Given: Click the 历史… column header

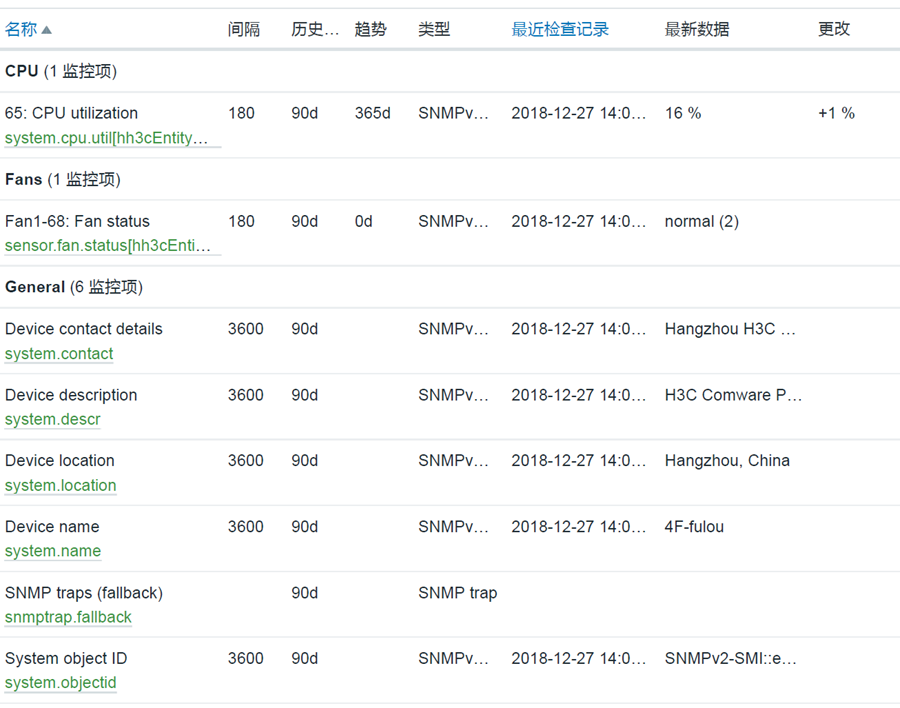Looking at the screenshot, I should [x=315, y=29].
